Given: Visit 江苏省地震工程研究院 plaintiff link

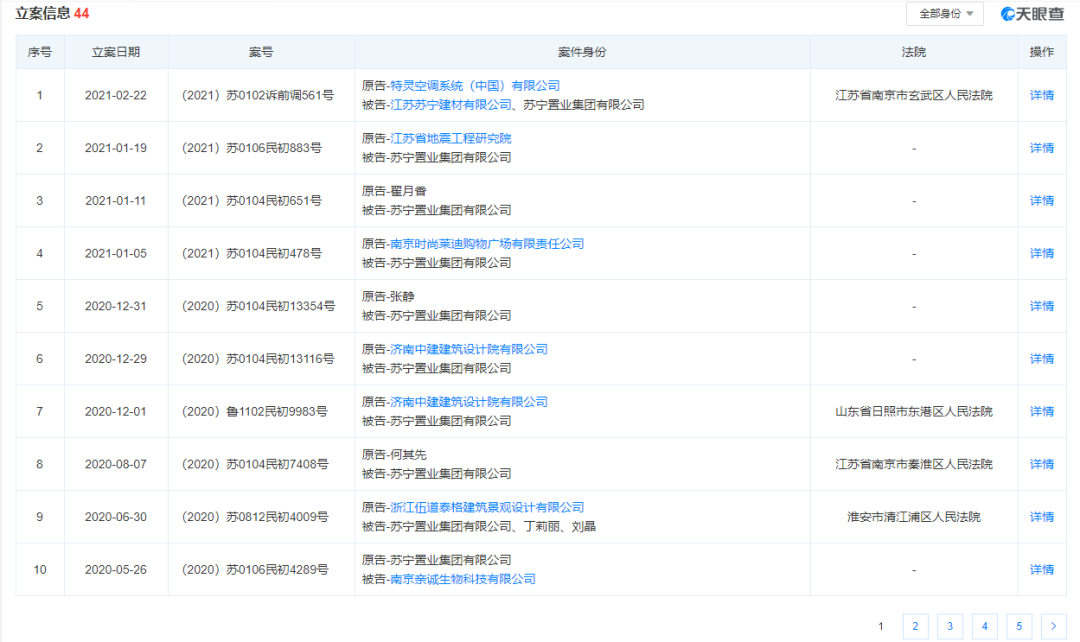Looking at the screenshot, I should point(450,138).
